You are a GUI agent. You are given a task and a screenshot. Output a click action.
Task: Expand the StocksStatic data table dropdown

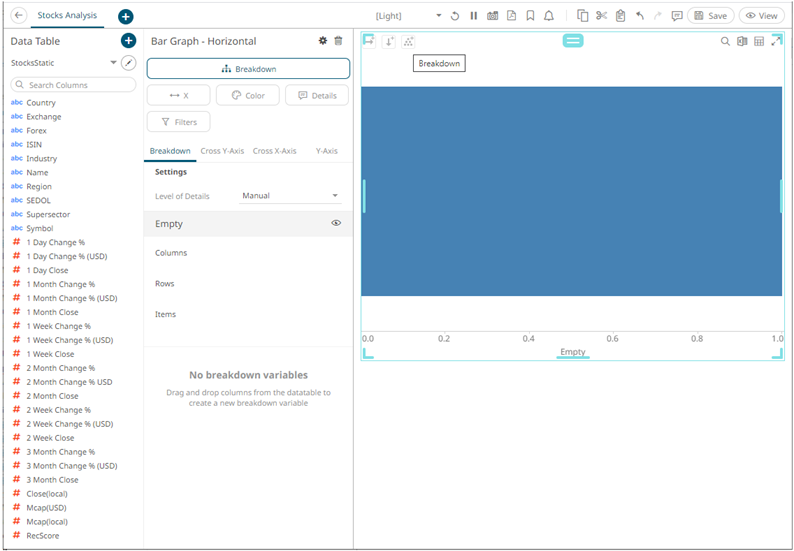[x=113, y=63]
